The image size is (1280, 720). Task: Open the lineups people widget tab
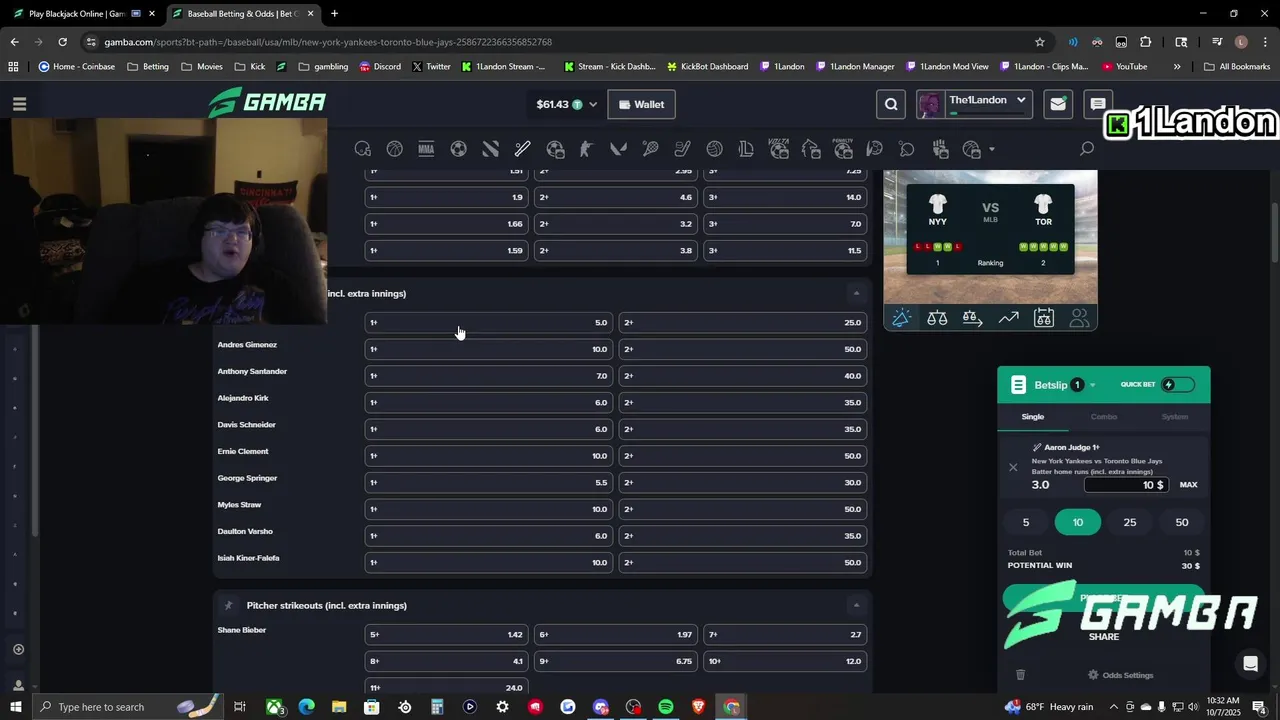click(1079, 318)
